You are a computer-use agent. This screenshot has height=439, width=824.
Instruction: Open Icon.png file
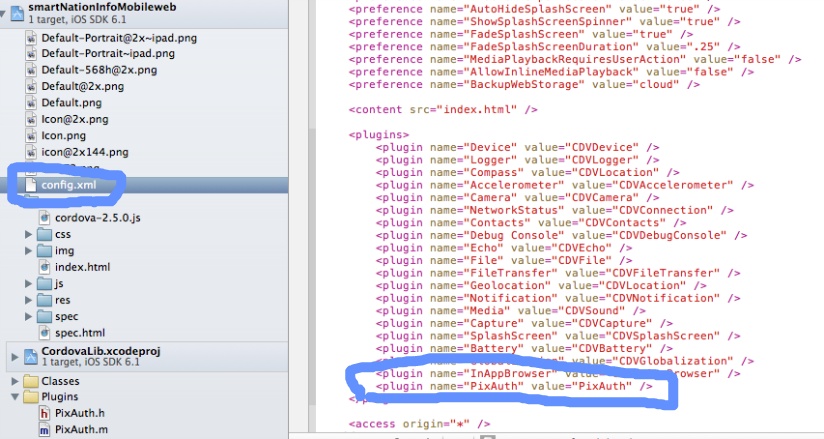pyautogui.click(x=64, y=136)
